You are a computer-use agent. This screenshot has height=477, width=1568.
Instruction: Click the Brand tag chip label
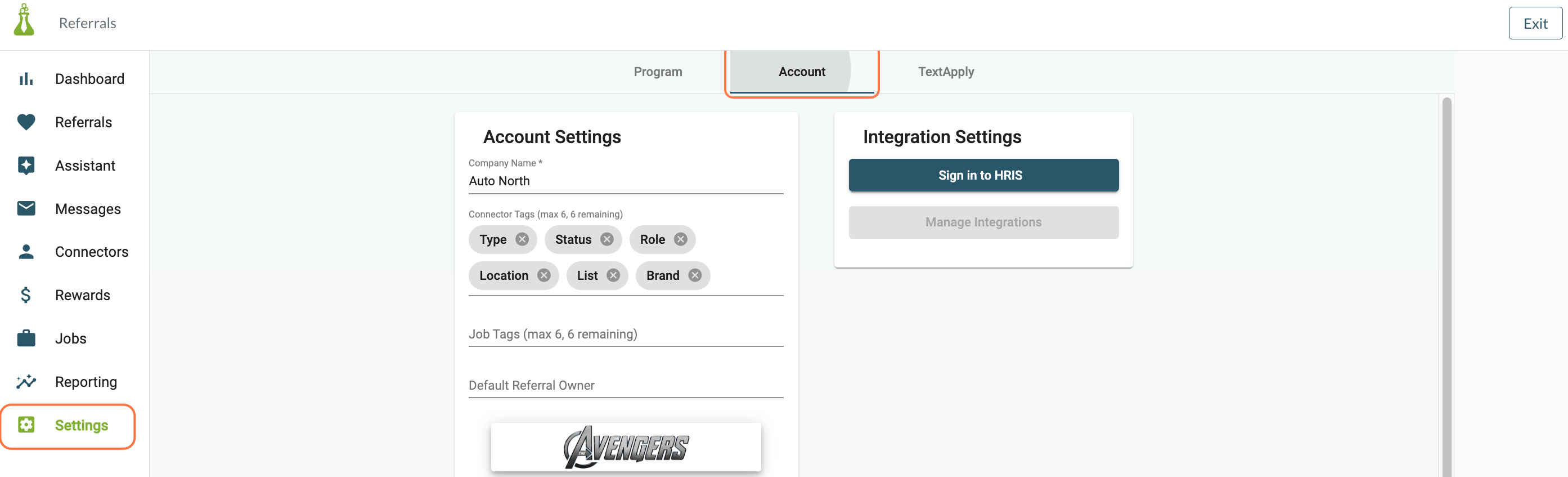(x=662, y=275)
